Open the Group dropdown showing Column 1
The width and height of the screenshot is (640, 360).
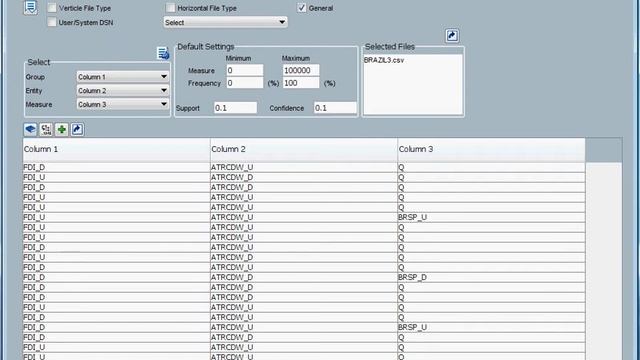pos(123,77)
